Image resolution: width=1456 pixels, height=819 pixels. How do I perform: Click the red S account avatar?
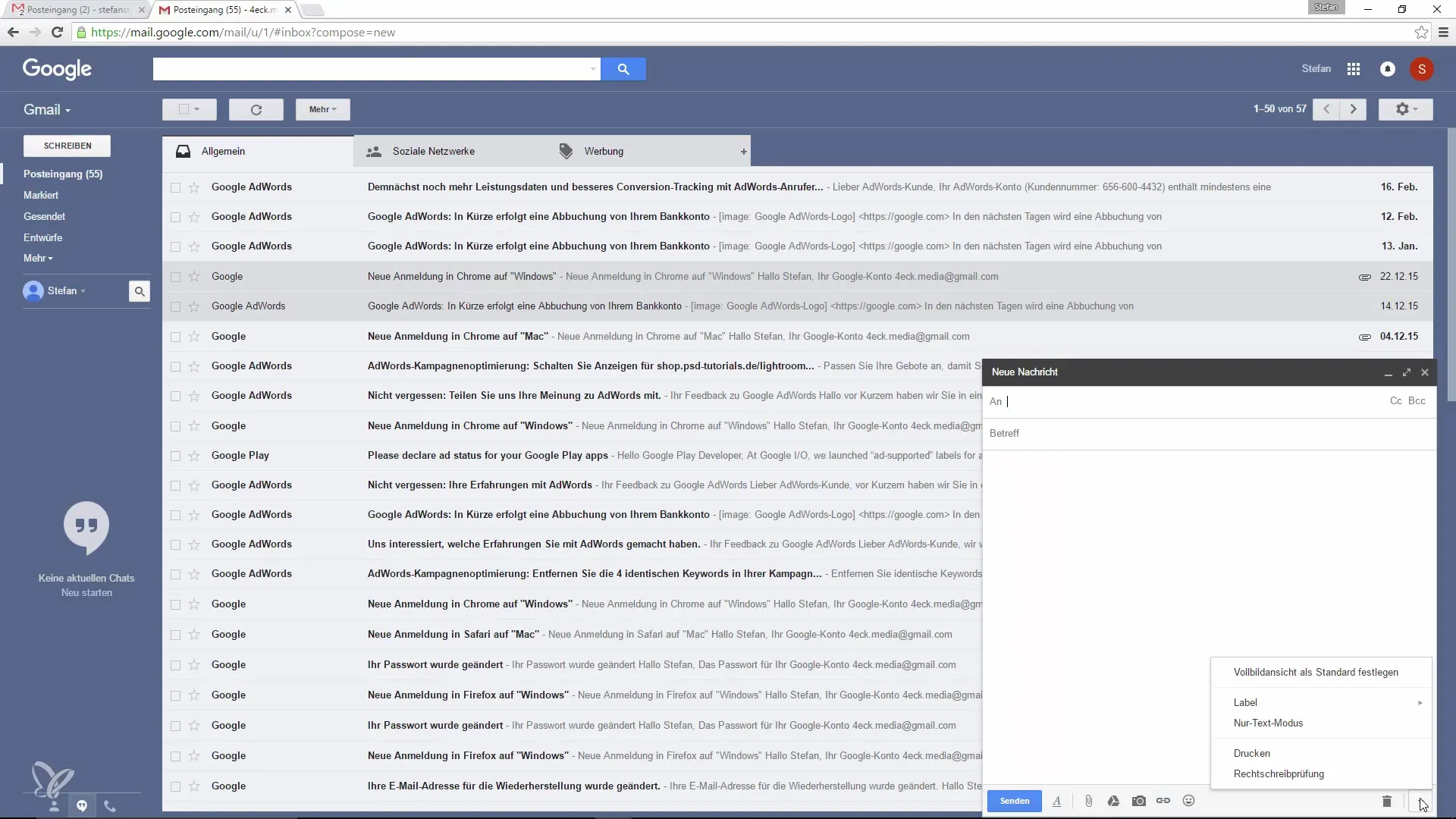point(1422,69)
